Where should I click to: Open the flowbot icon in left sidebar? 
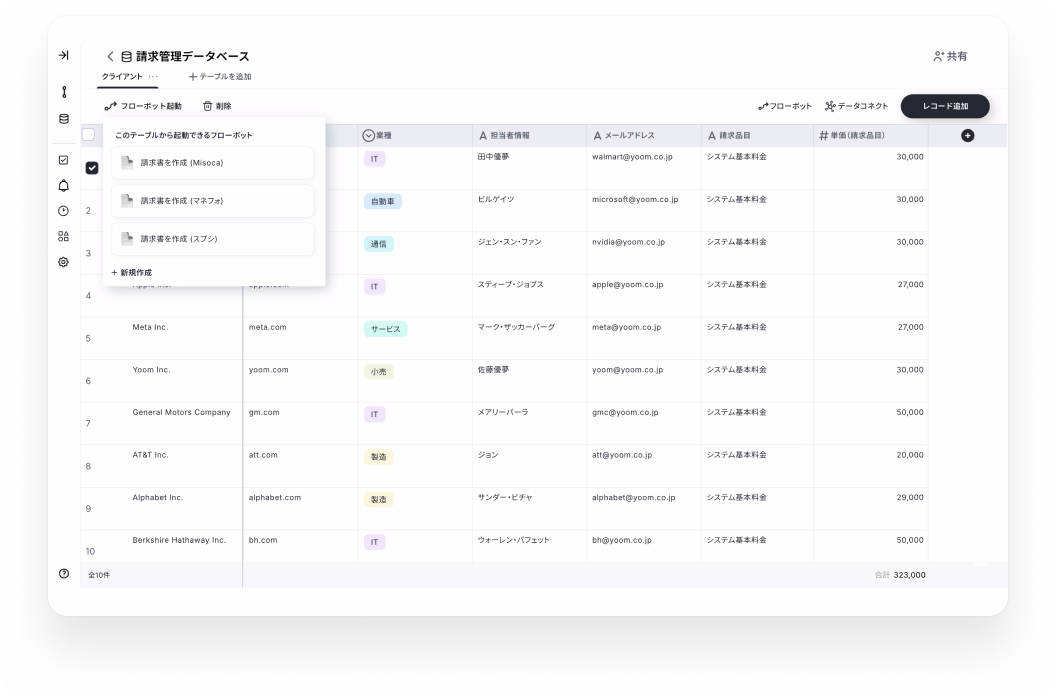64,92
